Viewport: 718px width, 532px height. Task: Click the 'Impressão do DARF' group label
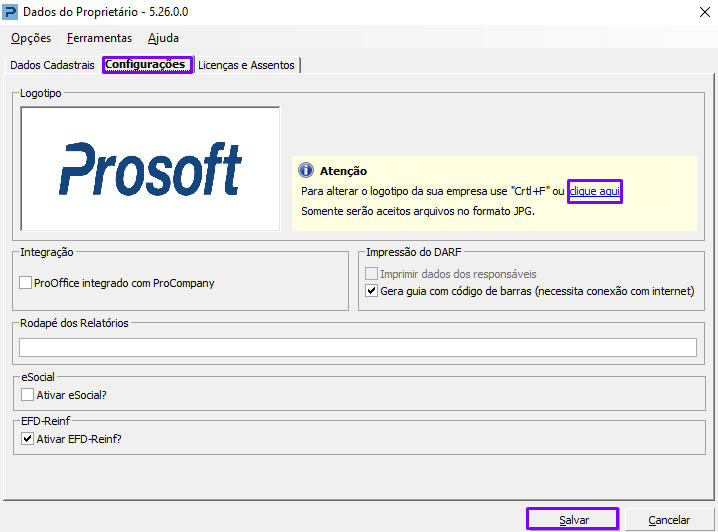tap(413, 252)
